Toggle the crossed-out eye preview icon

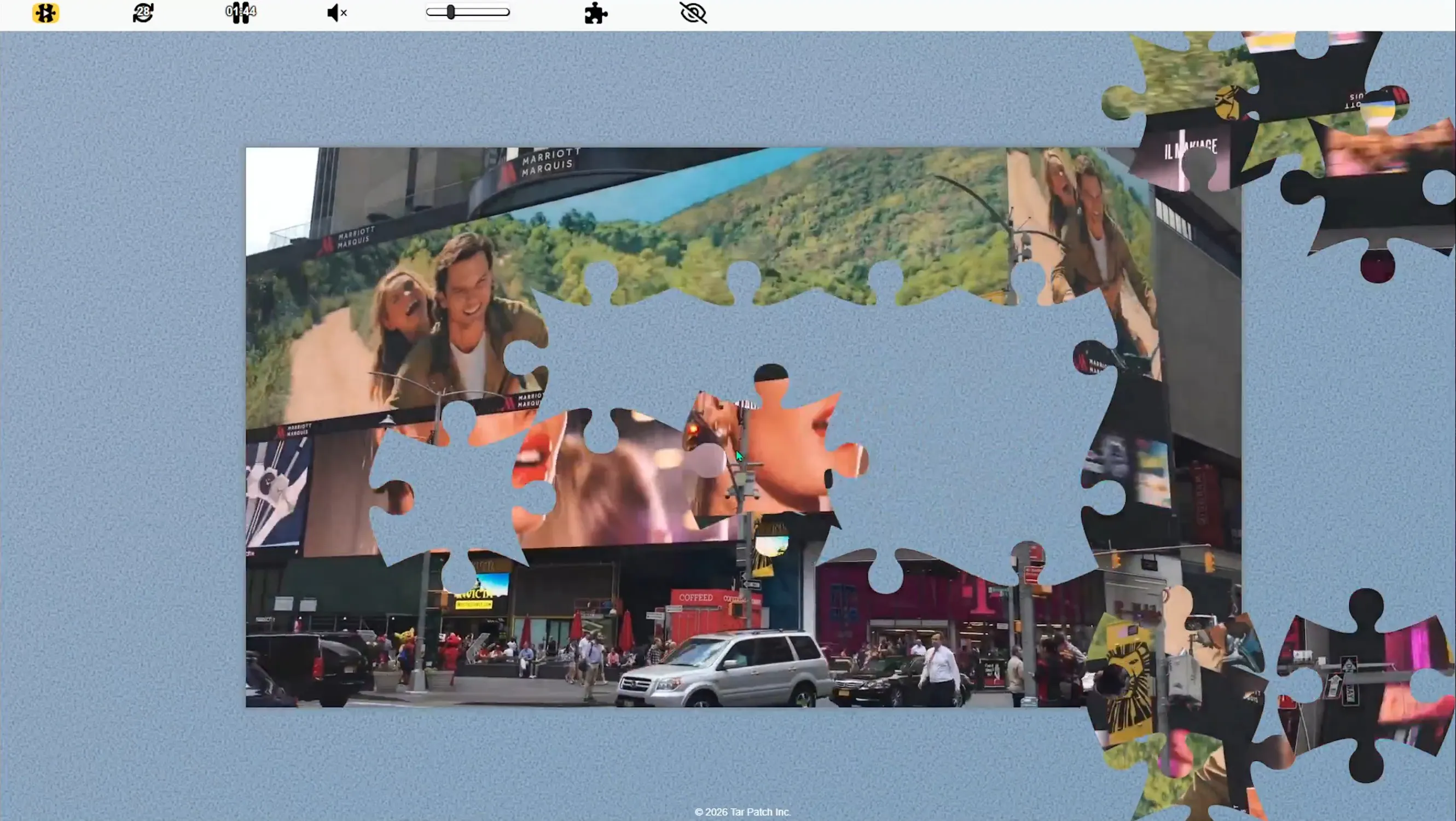tap(693, 13)
